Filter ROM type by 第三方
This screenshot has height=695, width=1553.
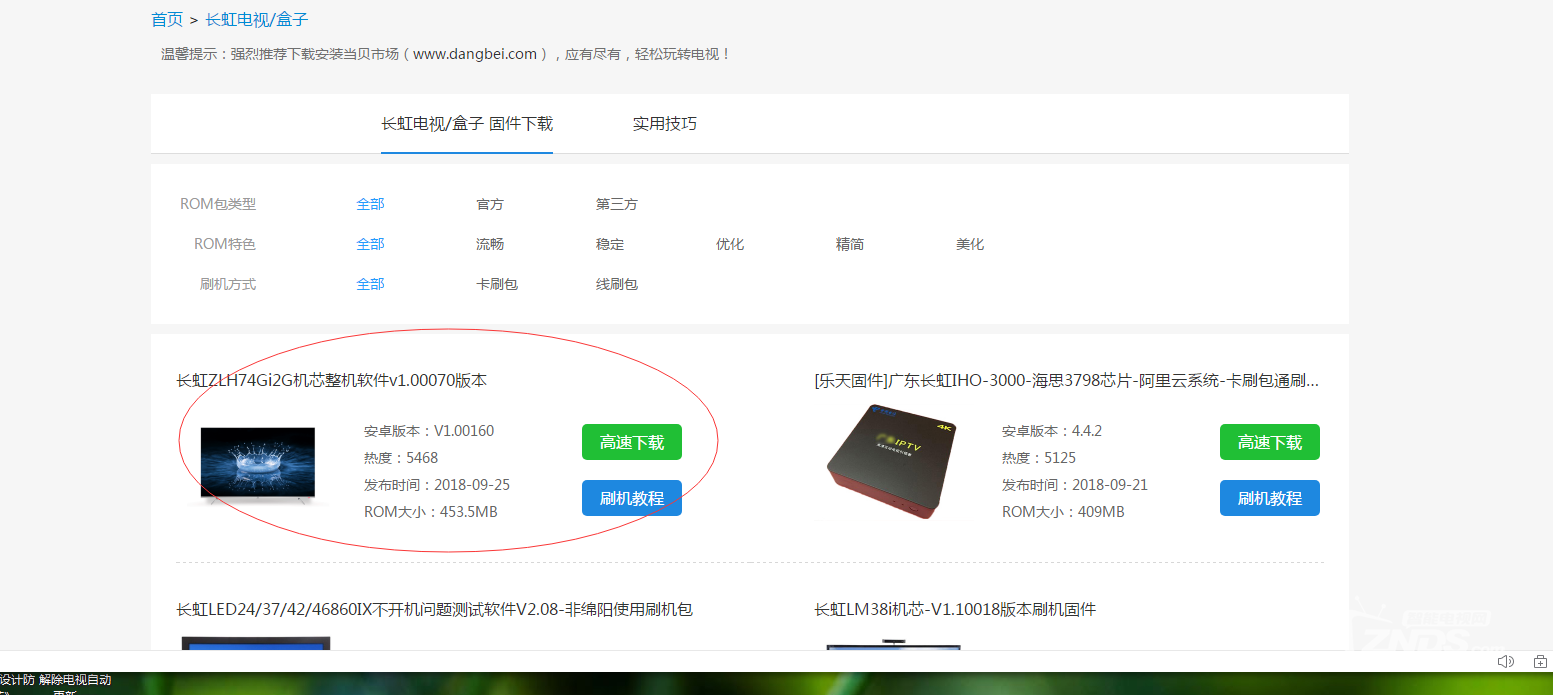(617, 204)
